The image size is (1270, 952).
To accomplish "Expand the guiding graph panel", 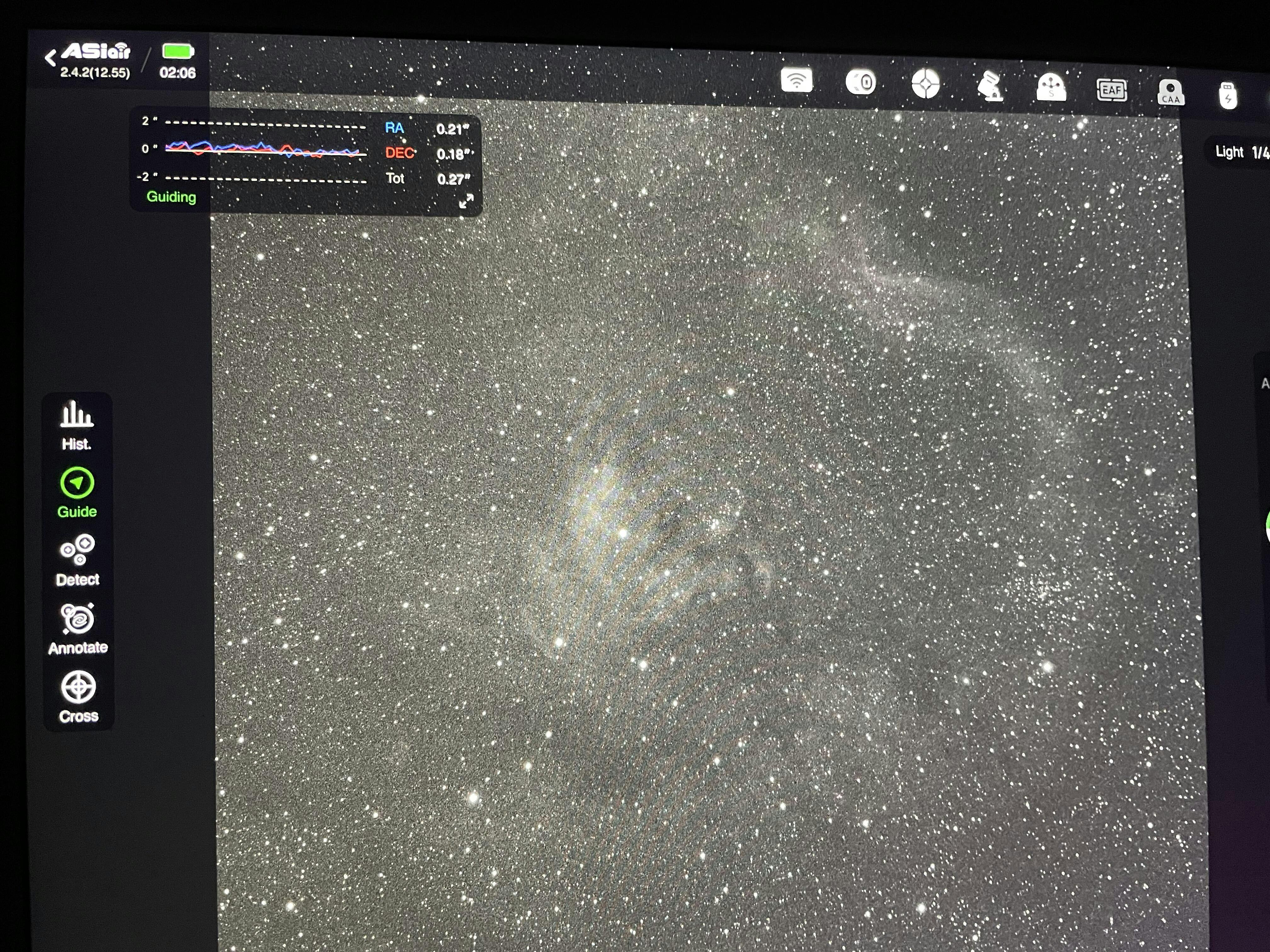I will tap(466, 200).
